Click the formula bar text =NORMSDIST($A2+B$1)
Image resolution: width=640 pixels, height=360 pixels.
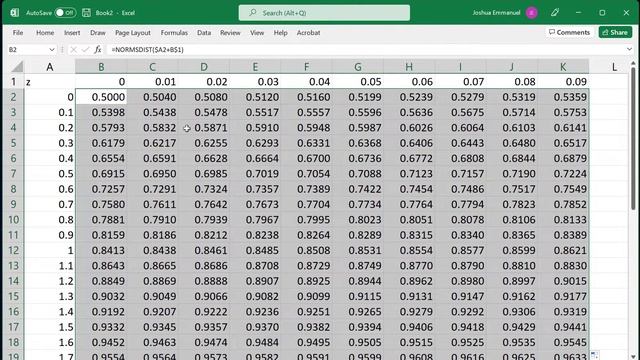pos(147,49)
